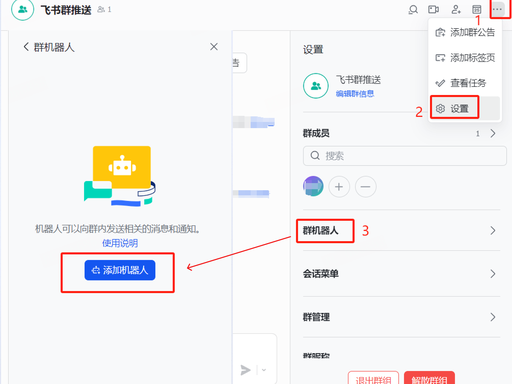Close the 群机器人 panel
The width and height of the screenshot is (512, 384).
(214, 47)
